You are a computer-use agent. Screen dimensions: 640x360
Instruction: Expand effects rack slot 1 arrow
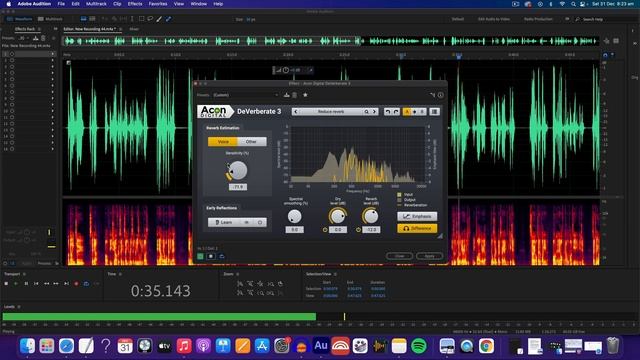click(52, 53)
